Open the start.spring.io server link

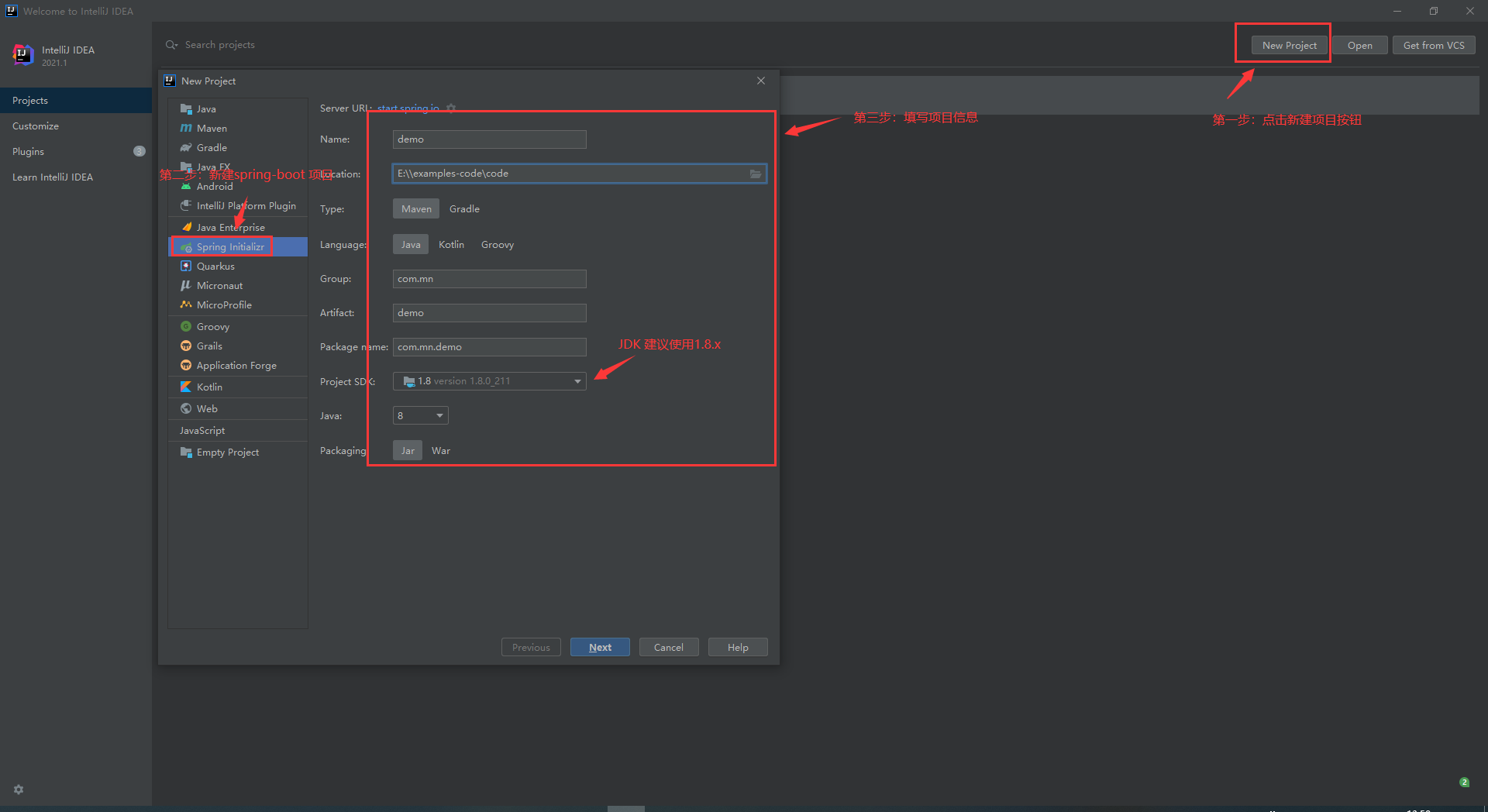pyautogui.click(x=408, y=108)
